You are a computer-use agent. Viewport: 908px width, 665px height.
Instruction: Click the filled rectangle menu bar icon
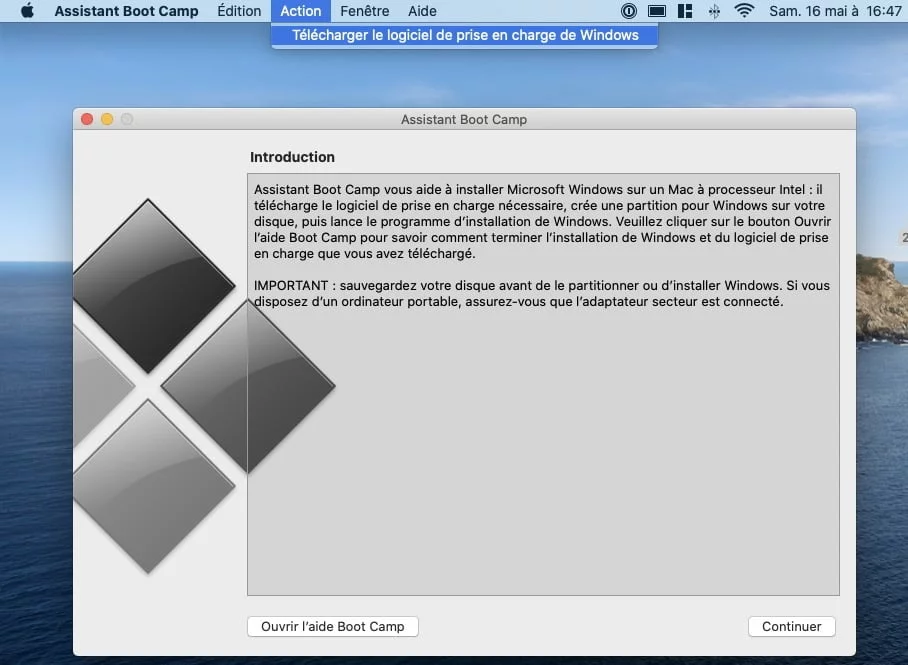click(x=657, y=11)
